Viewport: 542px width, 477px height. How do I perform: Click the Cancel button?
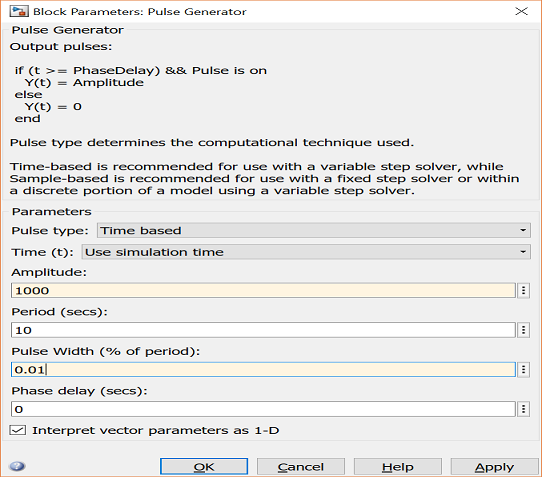[x=301, y=467]
